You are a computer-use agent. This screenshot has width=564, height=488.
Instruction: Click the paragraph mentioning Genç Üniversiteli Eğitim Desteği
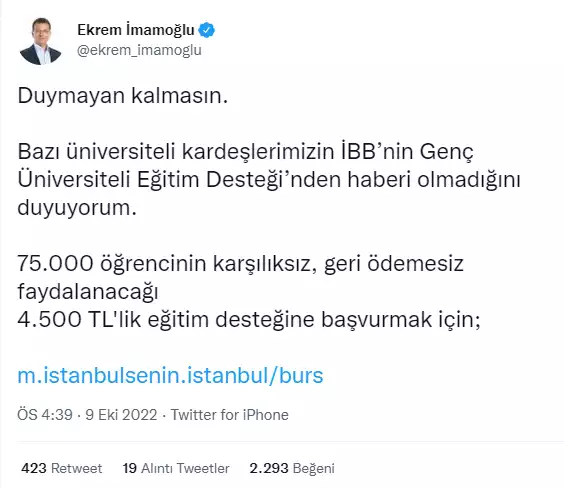click(269, 179)
